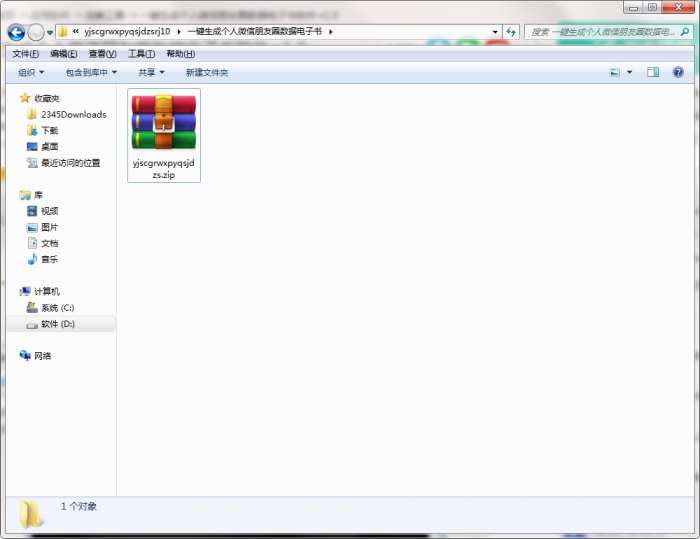The image size is (700, 539).
Task: Toggle the preview pane
Action: tap(653, 72)
